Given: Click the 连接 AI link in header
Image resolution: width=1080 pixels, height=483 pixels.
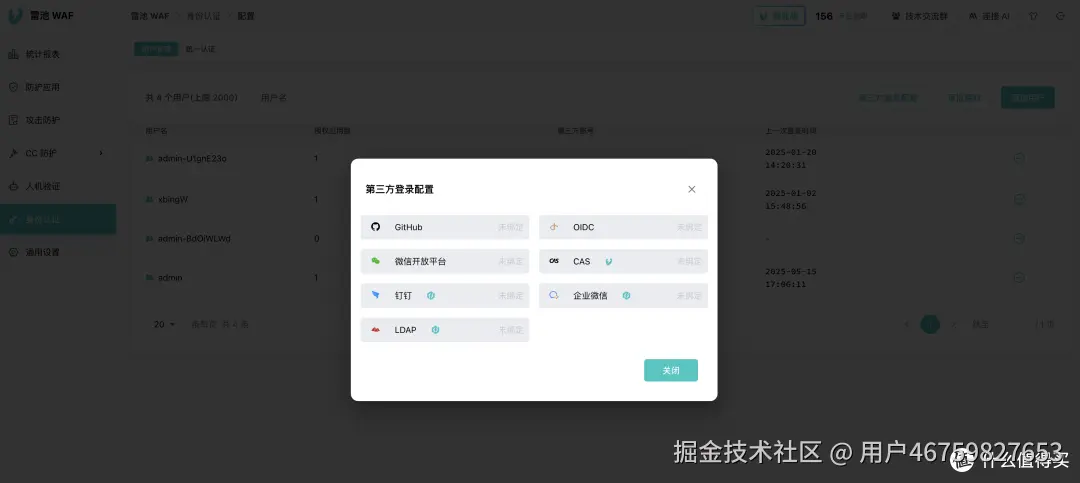Looking at the screenshot, I should 989,16.
